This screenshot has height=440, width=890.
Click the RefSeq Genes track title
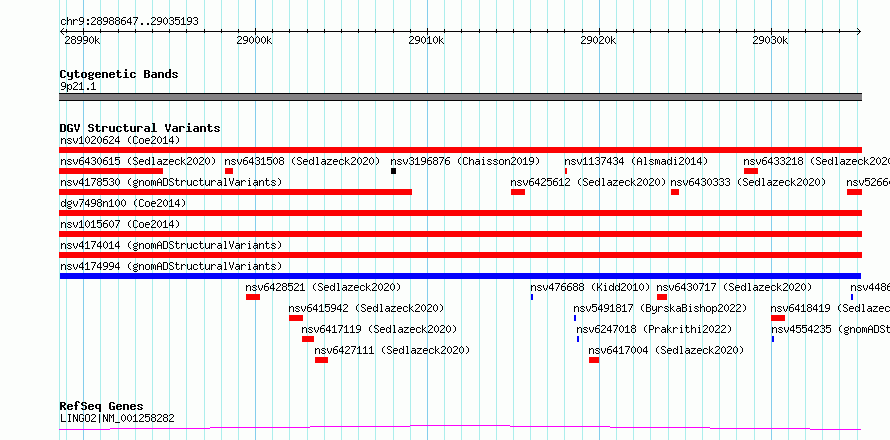pyautogui.click(x=101, y=407)
